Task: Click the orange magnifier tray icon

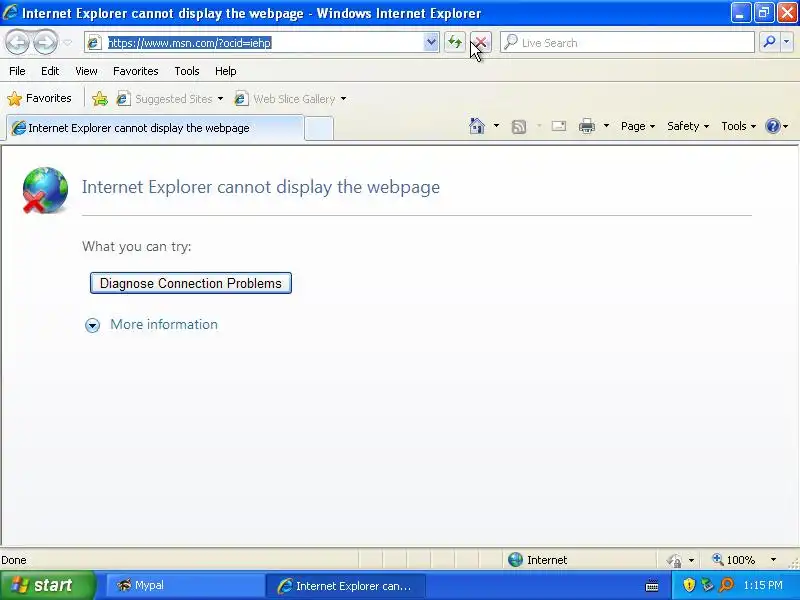Action: click(726, 585)
